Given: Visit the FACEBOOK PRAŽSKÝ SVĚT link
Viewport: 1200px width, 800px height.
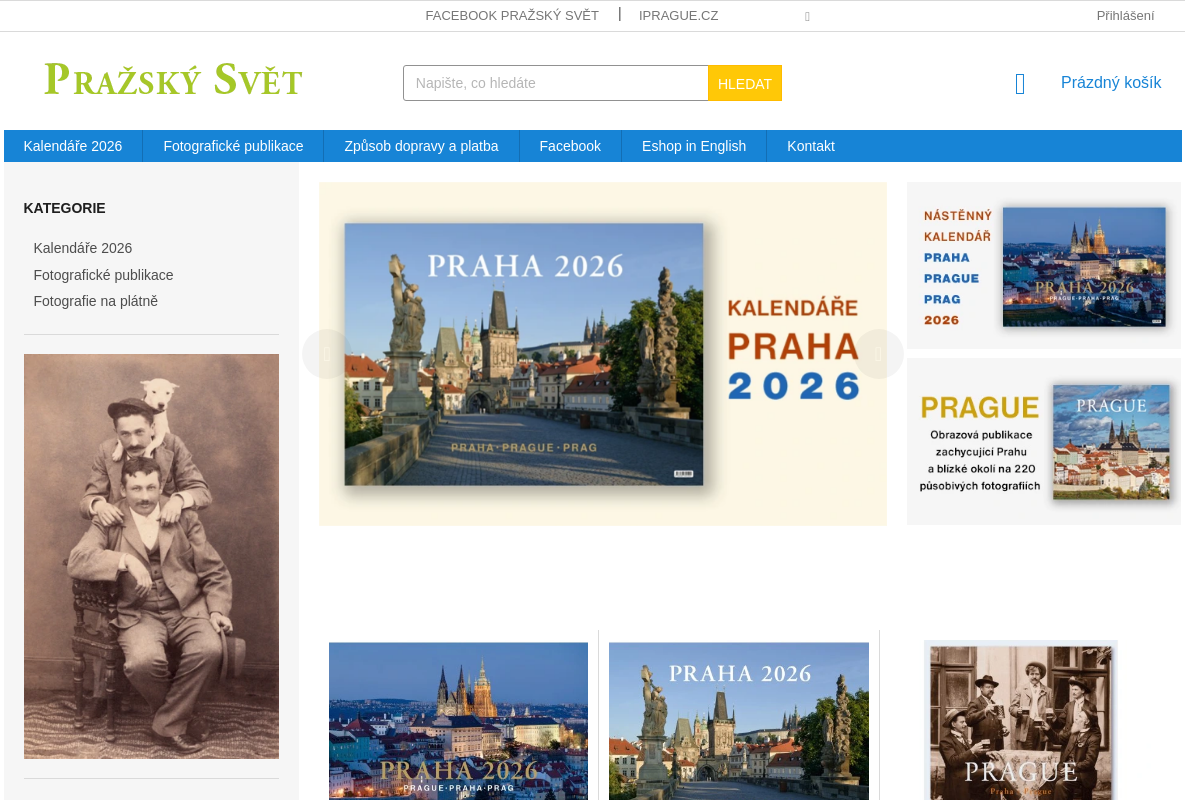Looking at the screenshot, I should tap(512, 15).
